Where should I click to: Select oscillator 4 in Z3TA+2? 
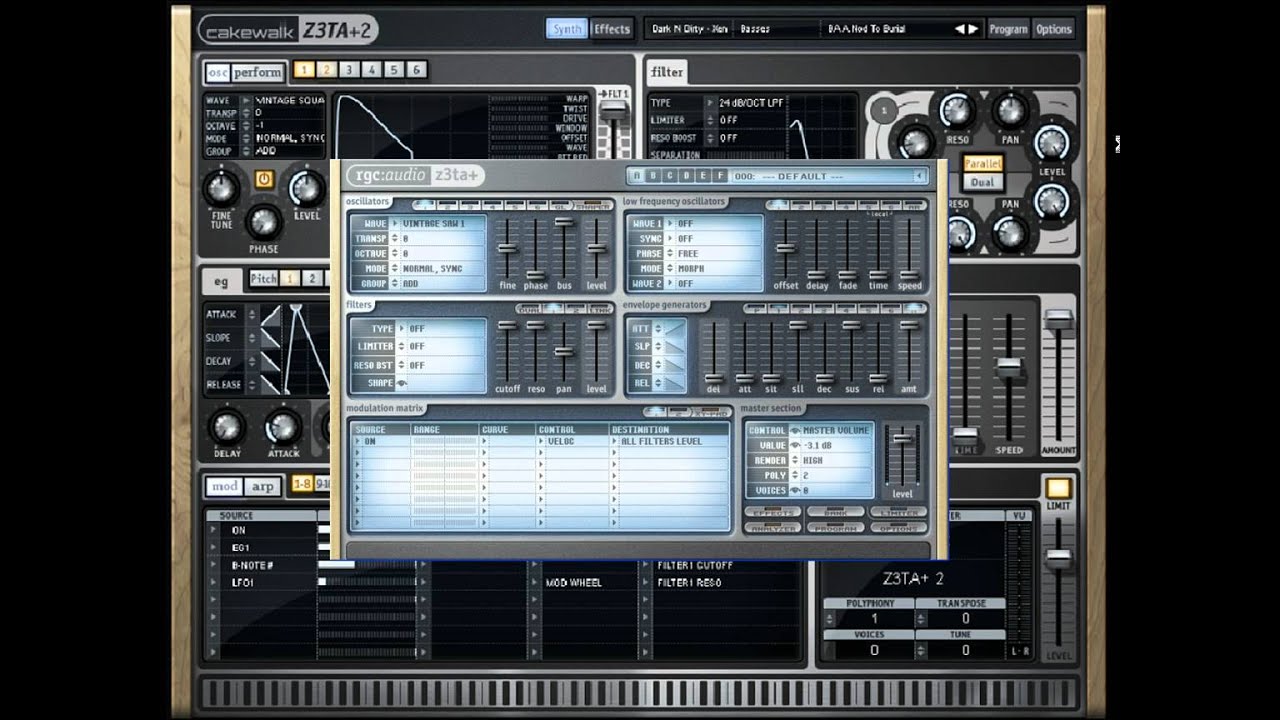click(x=371, y=70)
